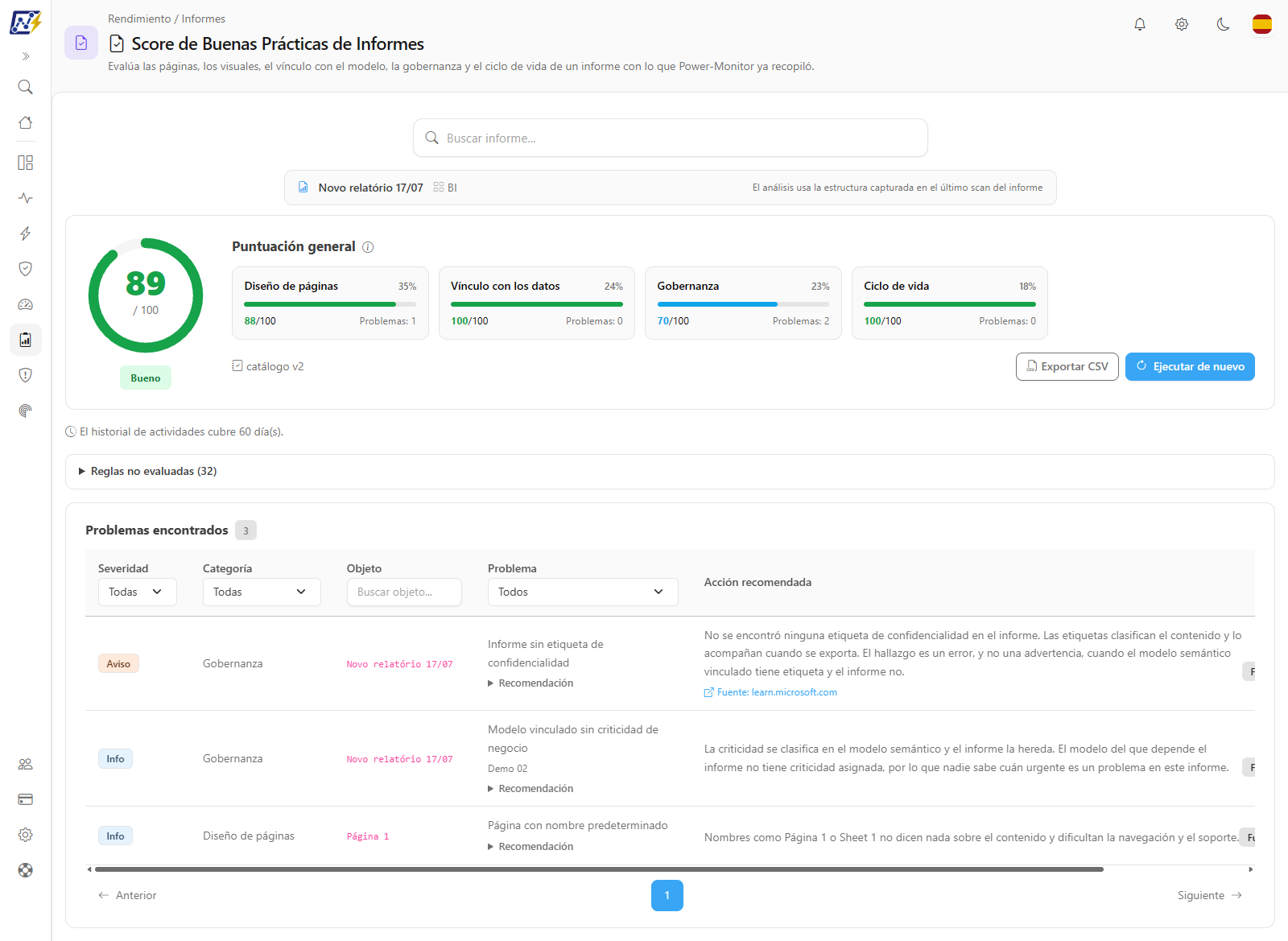Image resolution: width=1288 pixels, height=941 pixels.
Task: Open the users icon in sidebar
Action: coord(26,764)
